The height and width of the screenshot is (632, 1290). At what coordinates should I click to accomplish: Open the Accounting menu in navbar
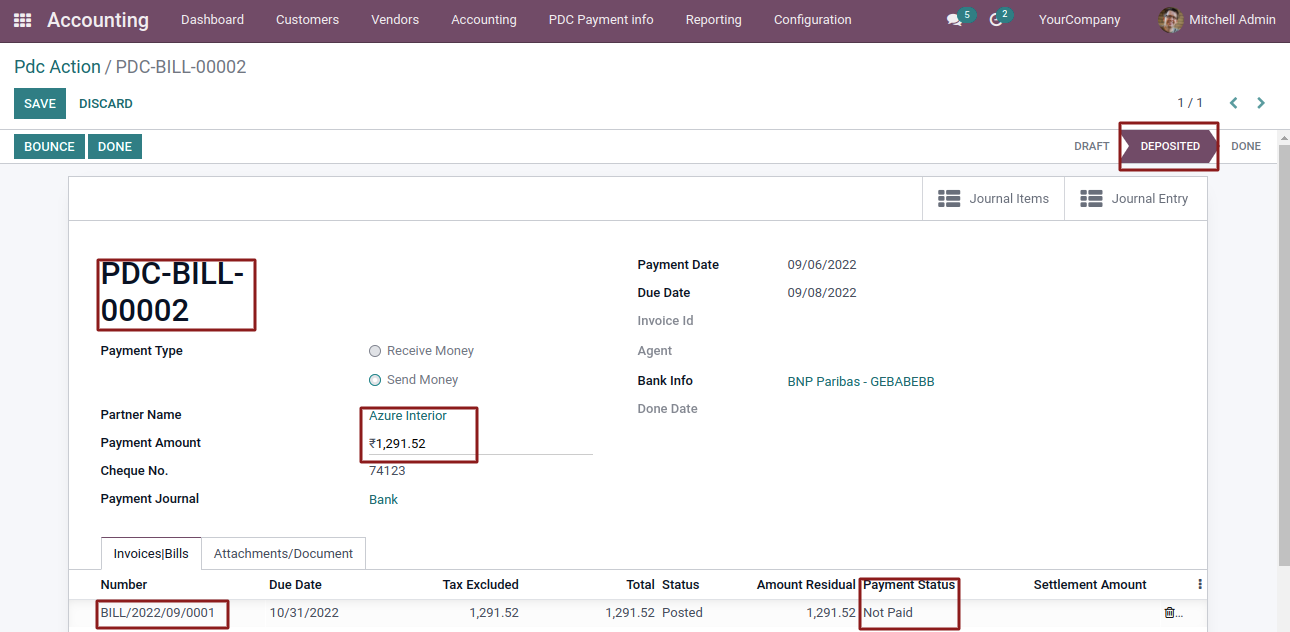[484, 20]
